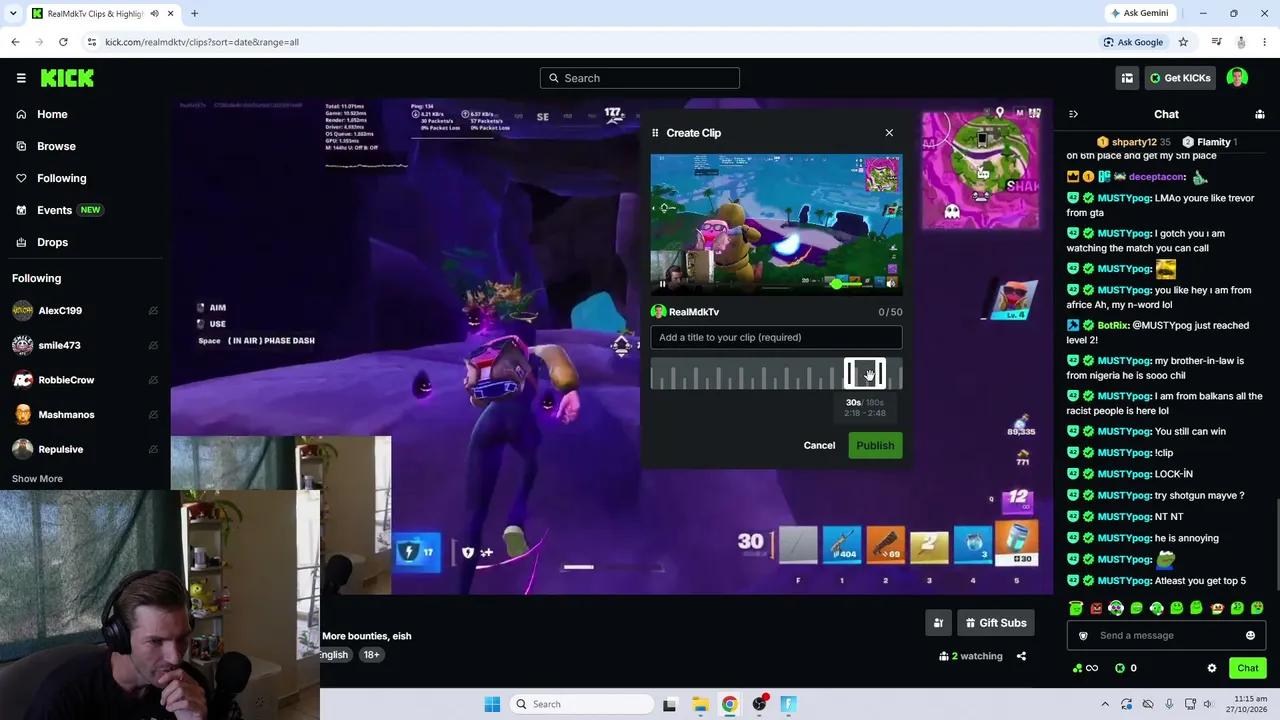
Task: Open Chrome from the taskbar
Action: click(x=729, y=704)
